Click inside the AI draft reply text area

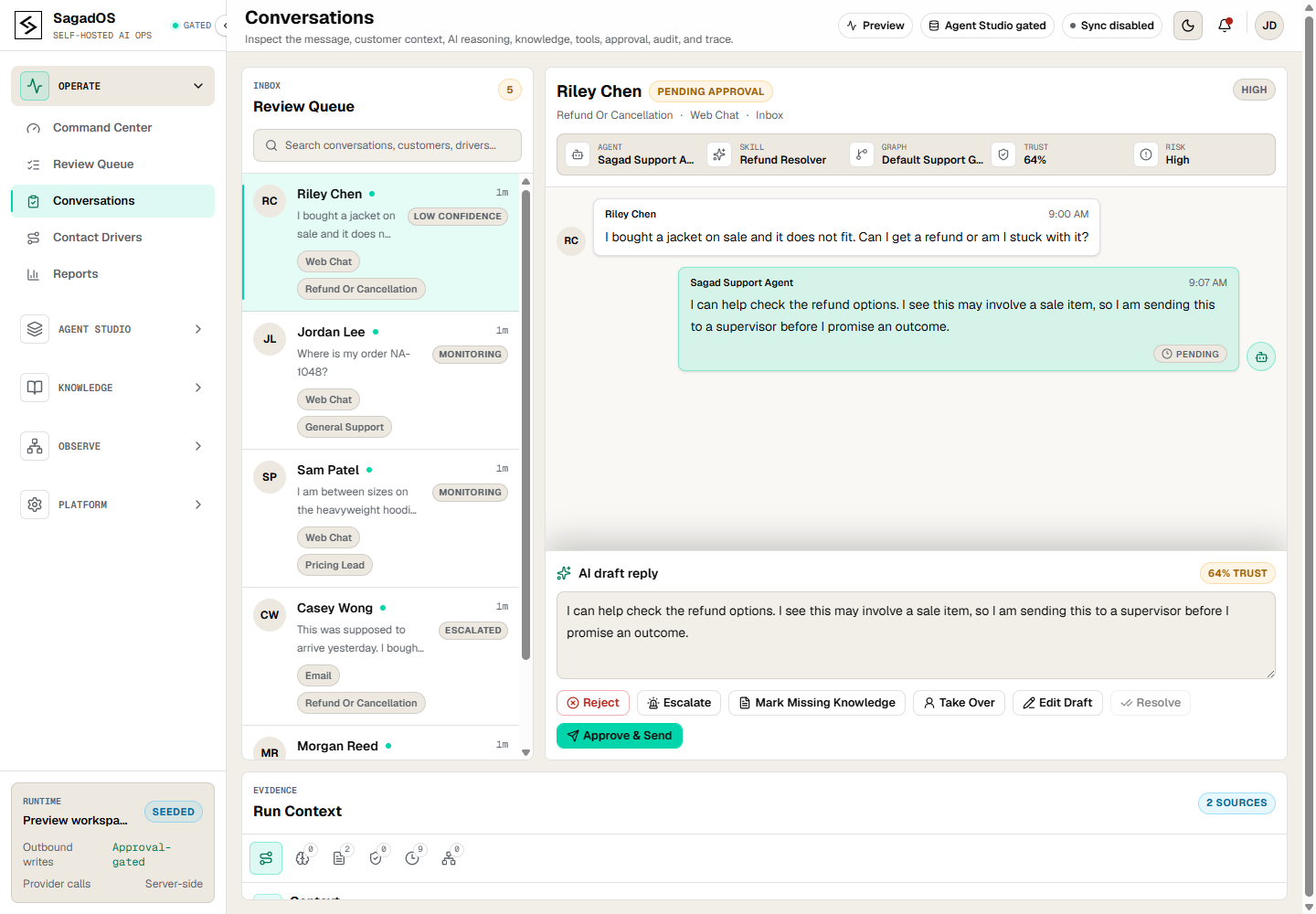click(x=916, y=635)
